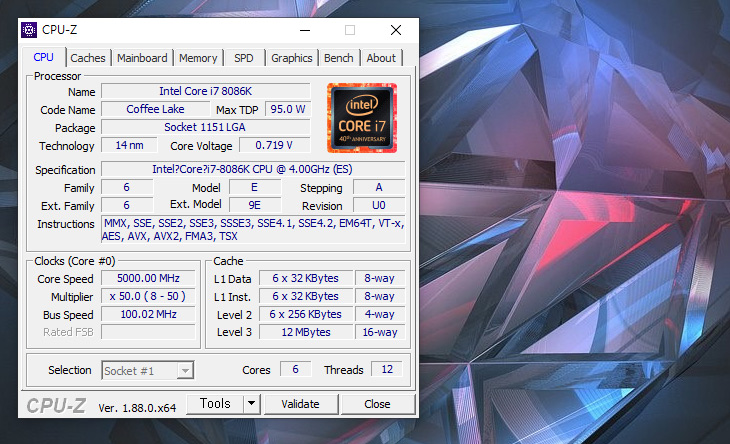Minimize the CPU-Z window
The image size is (730, 444).
305,30
